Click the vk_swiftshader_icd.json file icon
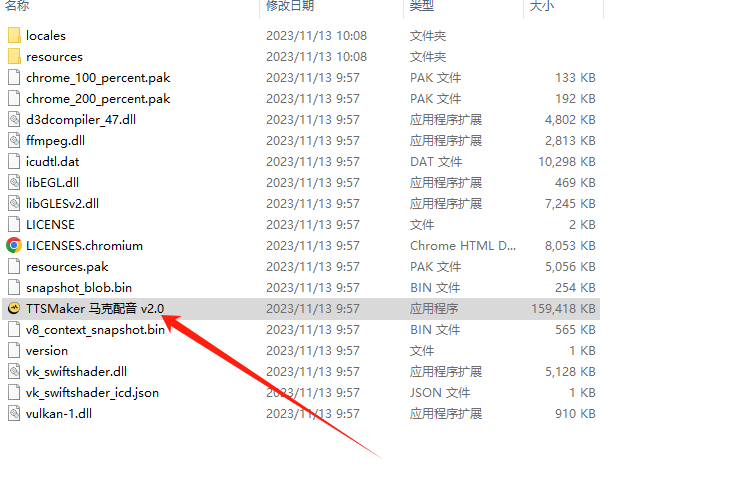 click(x=14, y=392)
